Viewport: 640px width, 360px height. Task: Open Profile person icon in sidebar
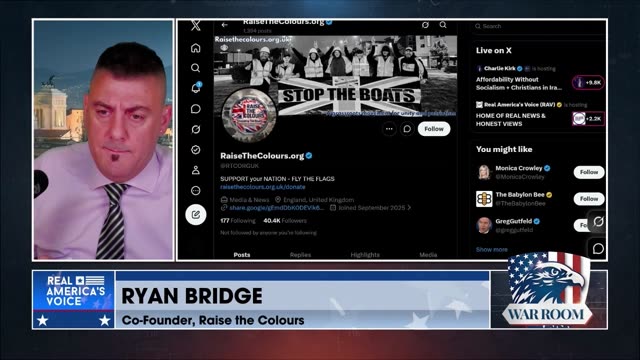coord(196,170)
